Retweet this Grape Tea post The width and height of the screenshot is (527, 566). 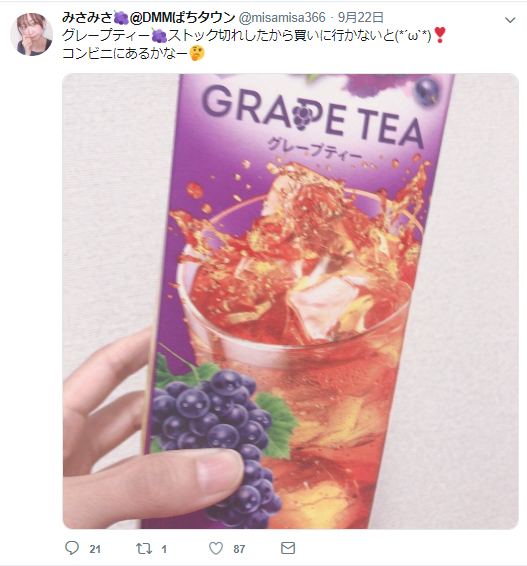tap(143, 549)
